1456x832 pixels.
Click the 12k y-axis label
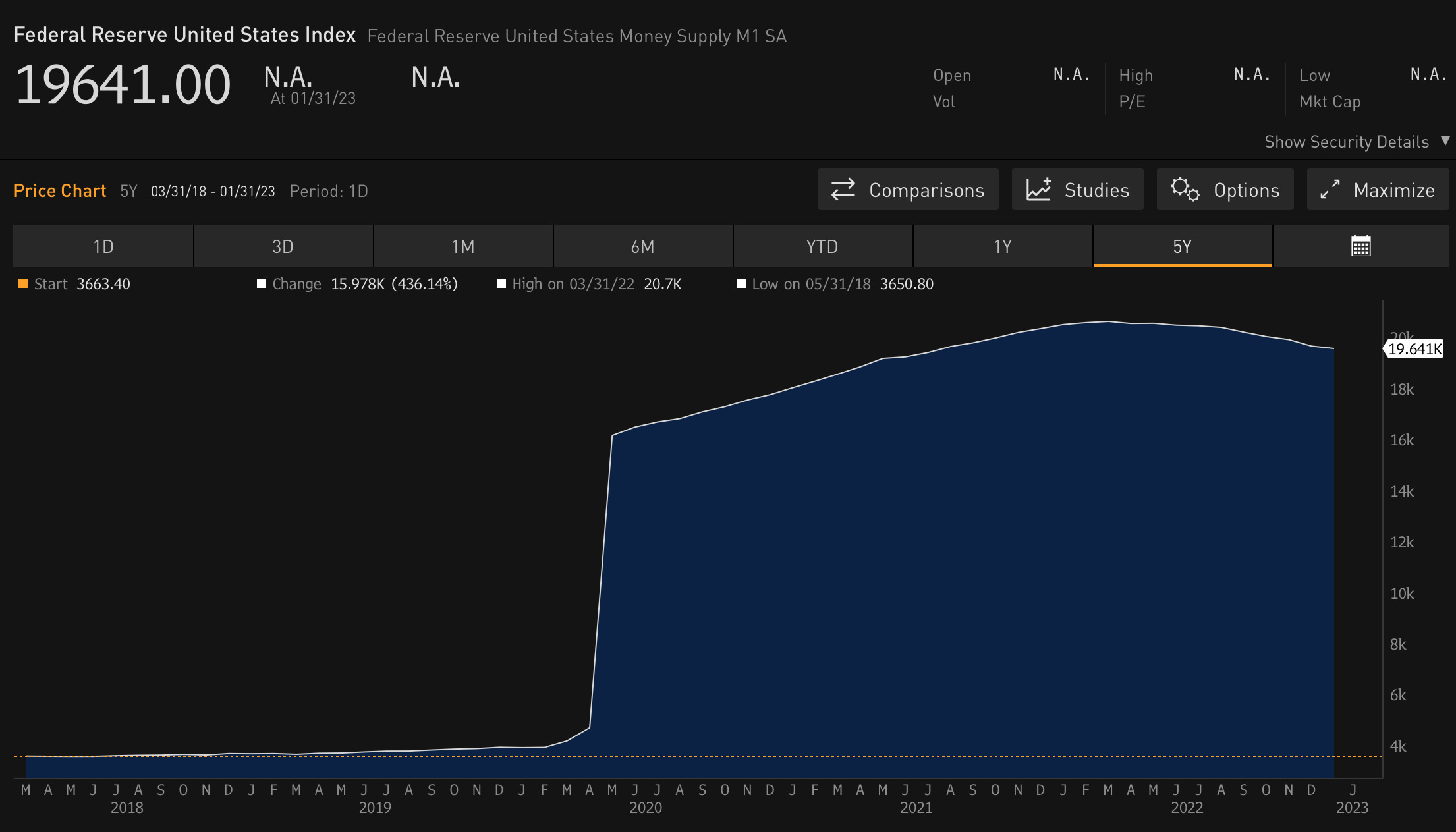pyautogui.click(x=1402, y=542)
